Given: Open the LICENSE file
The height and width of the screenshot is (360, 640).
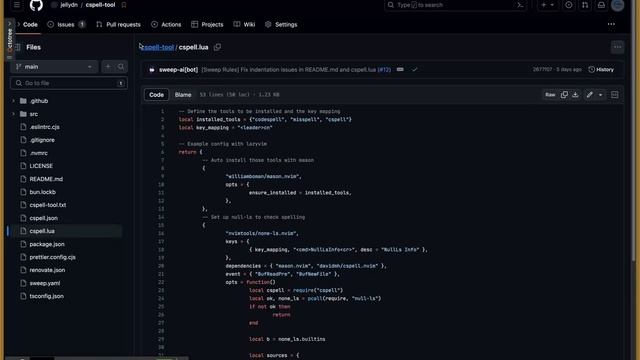Looking at the screenshot, I should click(x=41, y=166).
